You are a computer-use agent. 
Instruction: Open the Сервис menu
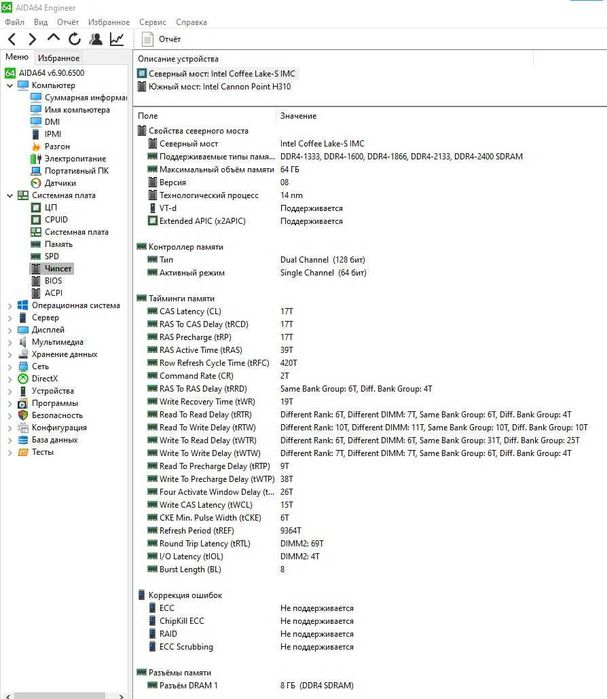[x=152, y=22]
